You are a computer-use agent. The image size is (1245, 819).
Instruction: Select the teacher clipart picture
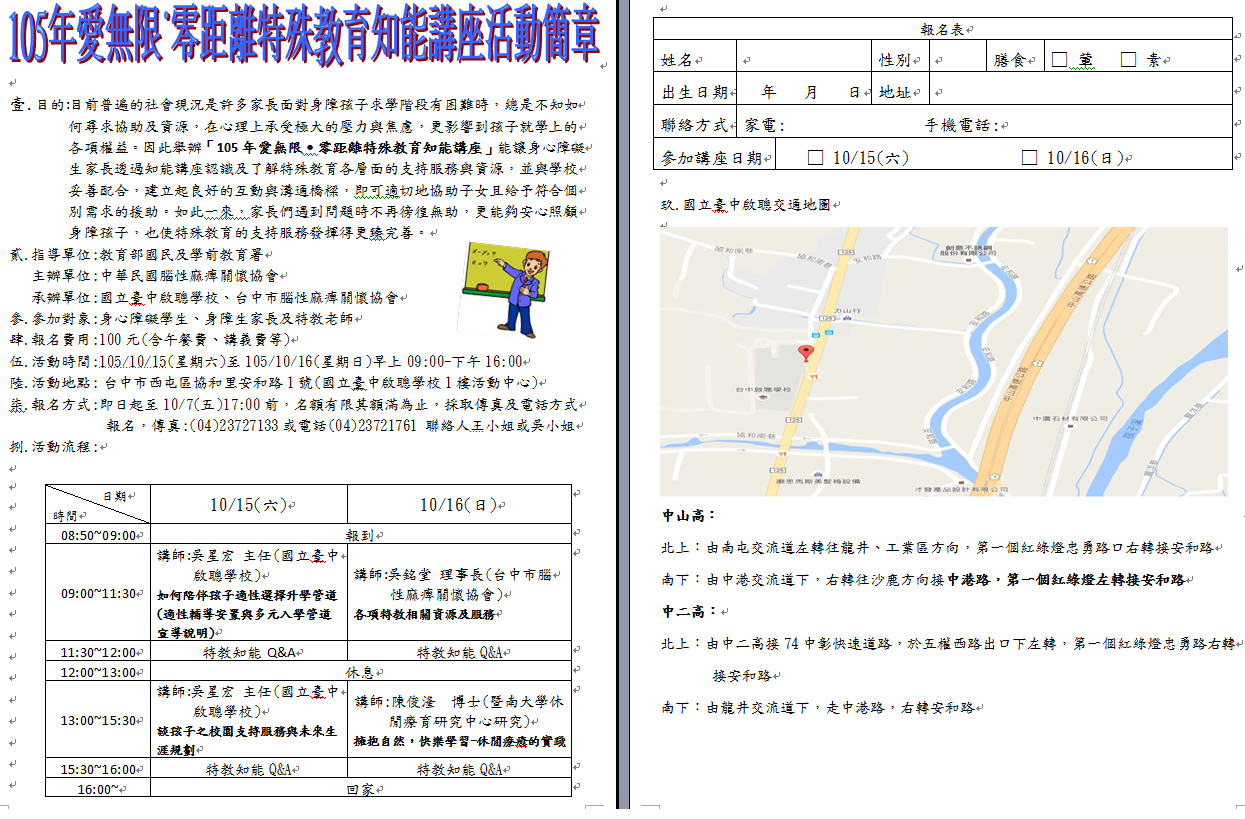click(504, 286)
